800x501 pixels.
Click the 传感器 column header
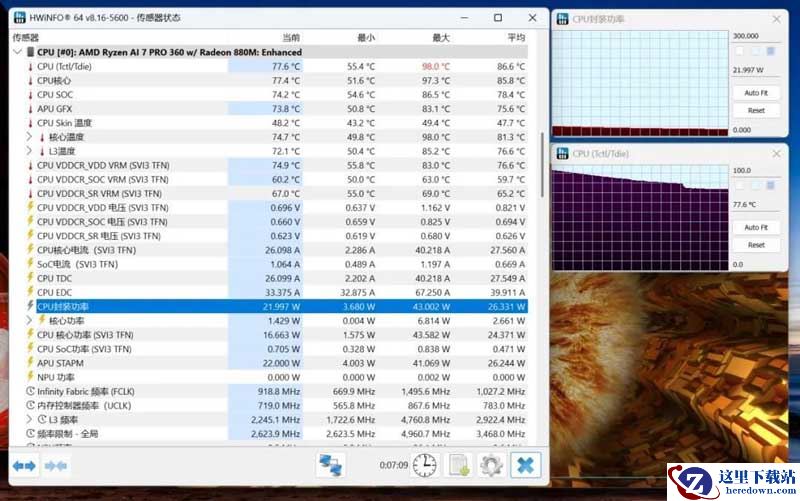tap(26, 37)
